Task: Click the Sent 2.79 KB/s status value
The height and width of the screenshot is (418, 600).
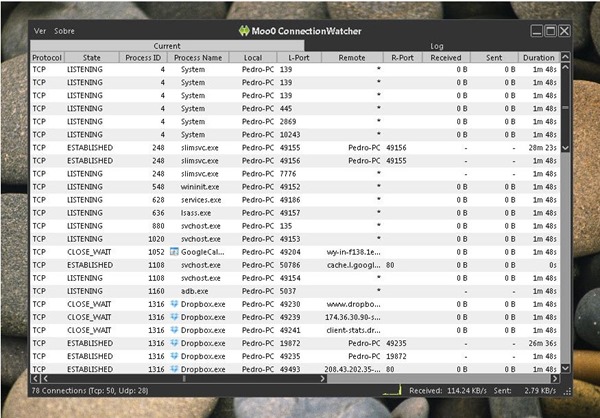Action: pyautogui.click(x=525, y=390)
